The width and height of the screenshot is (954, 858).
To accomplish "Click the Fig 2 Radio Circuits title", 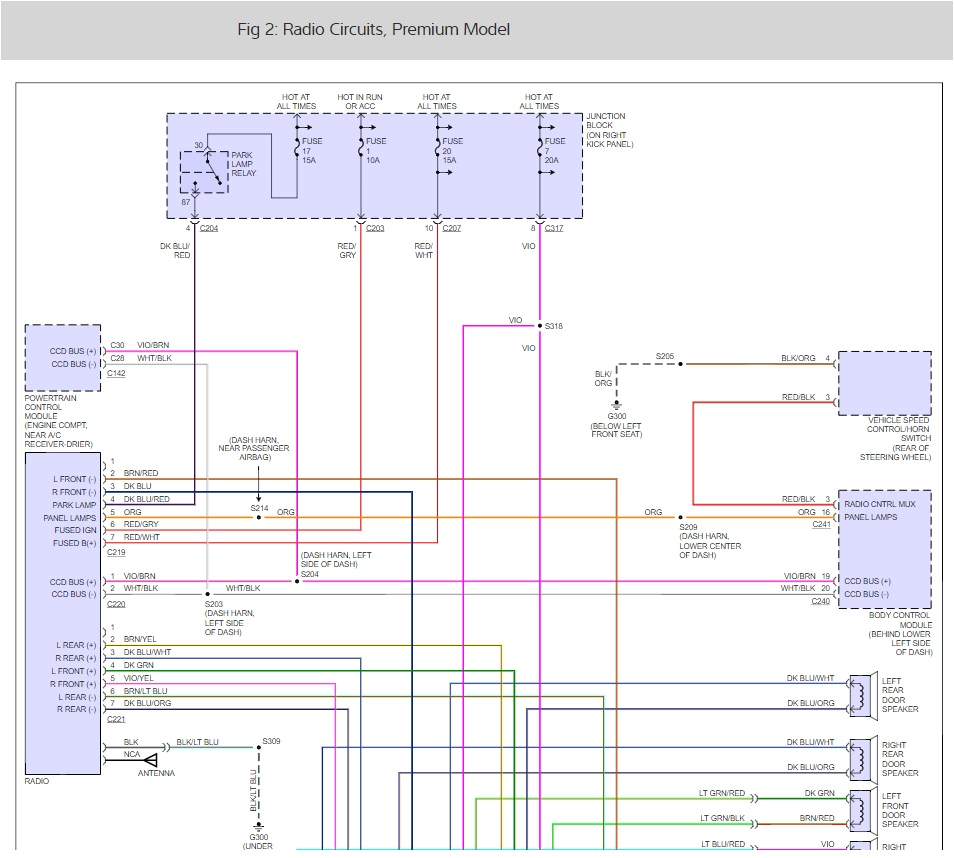I will tap(373, 29).
